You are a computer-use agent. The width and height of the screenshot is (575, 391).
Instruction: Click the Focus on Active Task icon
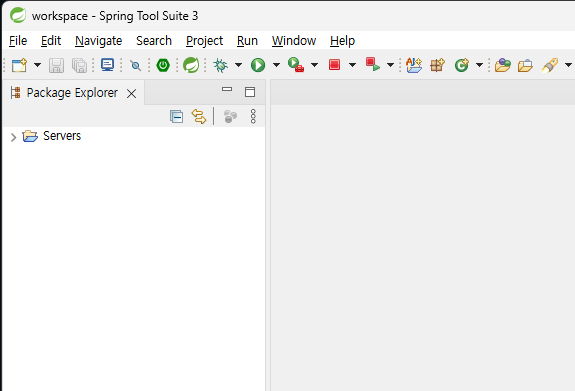click(230, 116)
